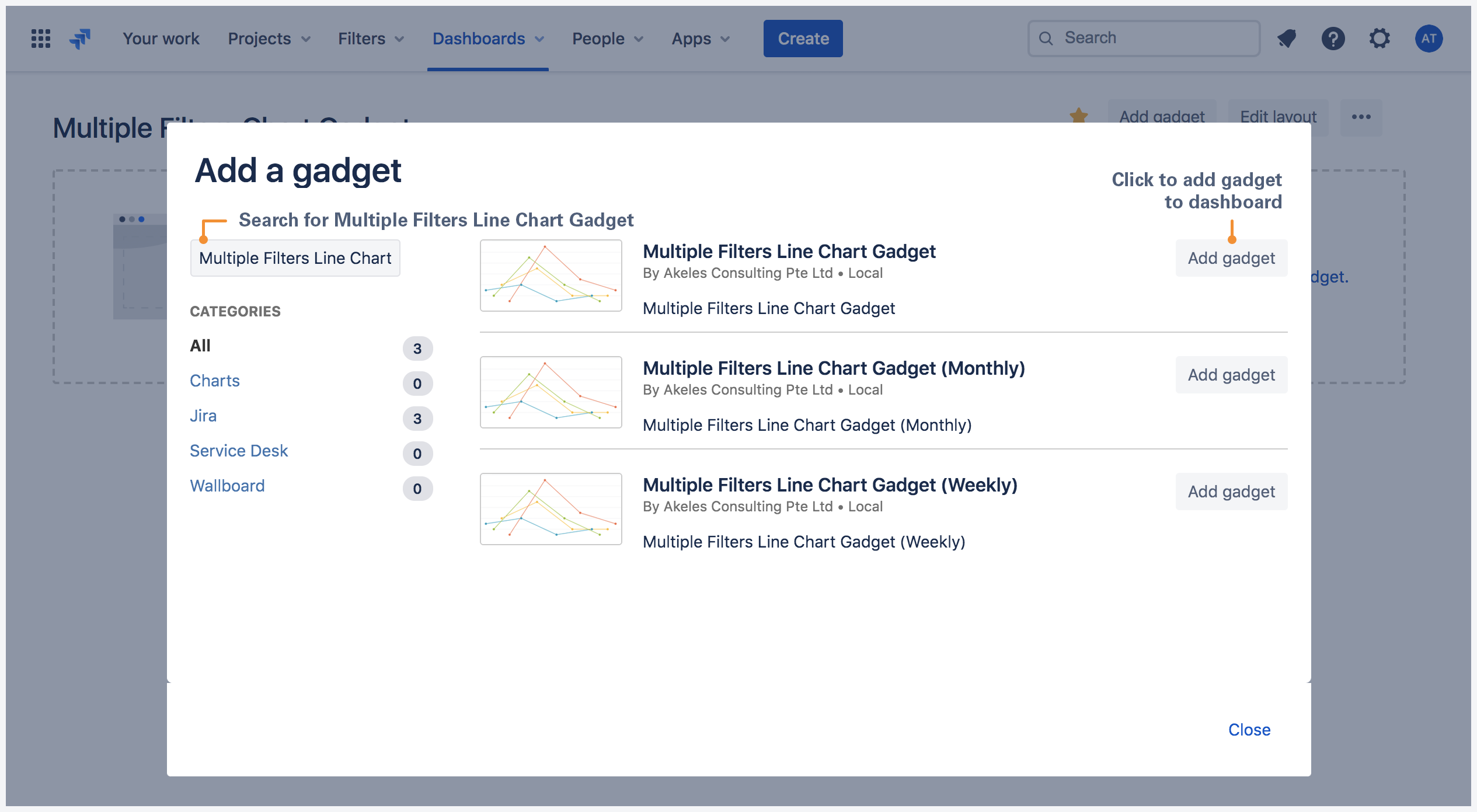The image size is (1477, 812).
Task: Click the Jira logo
Action: click(x=80, y=38)
